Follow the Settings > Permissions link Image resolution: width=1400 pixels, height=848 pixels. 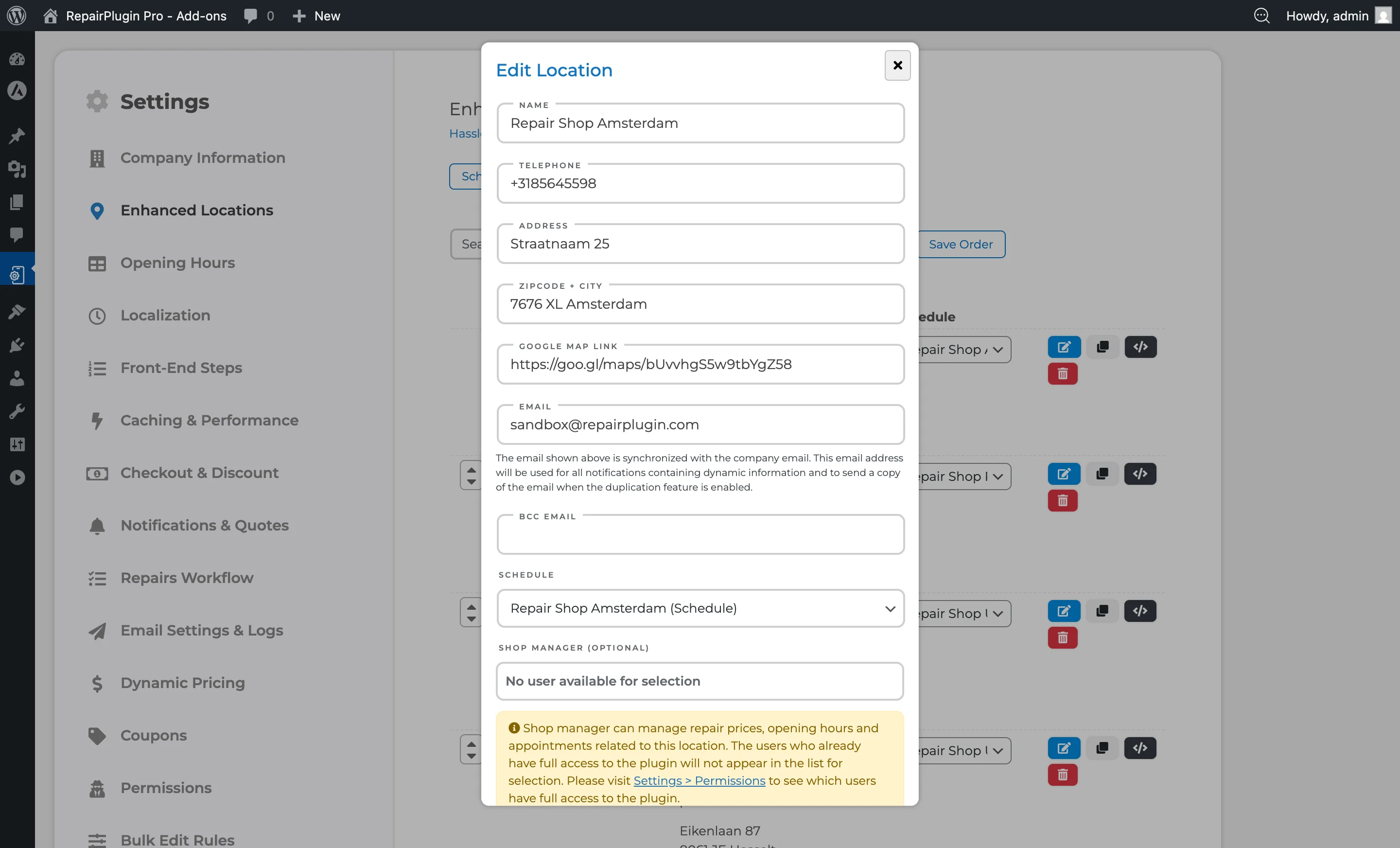tap(699, 780)
